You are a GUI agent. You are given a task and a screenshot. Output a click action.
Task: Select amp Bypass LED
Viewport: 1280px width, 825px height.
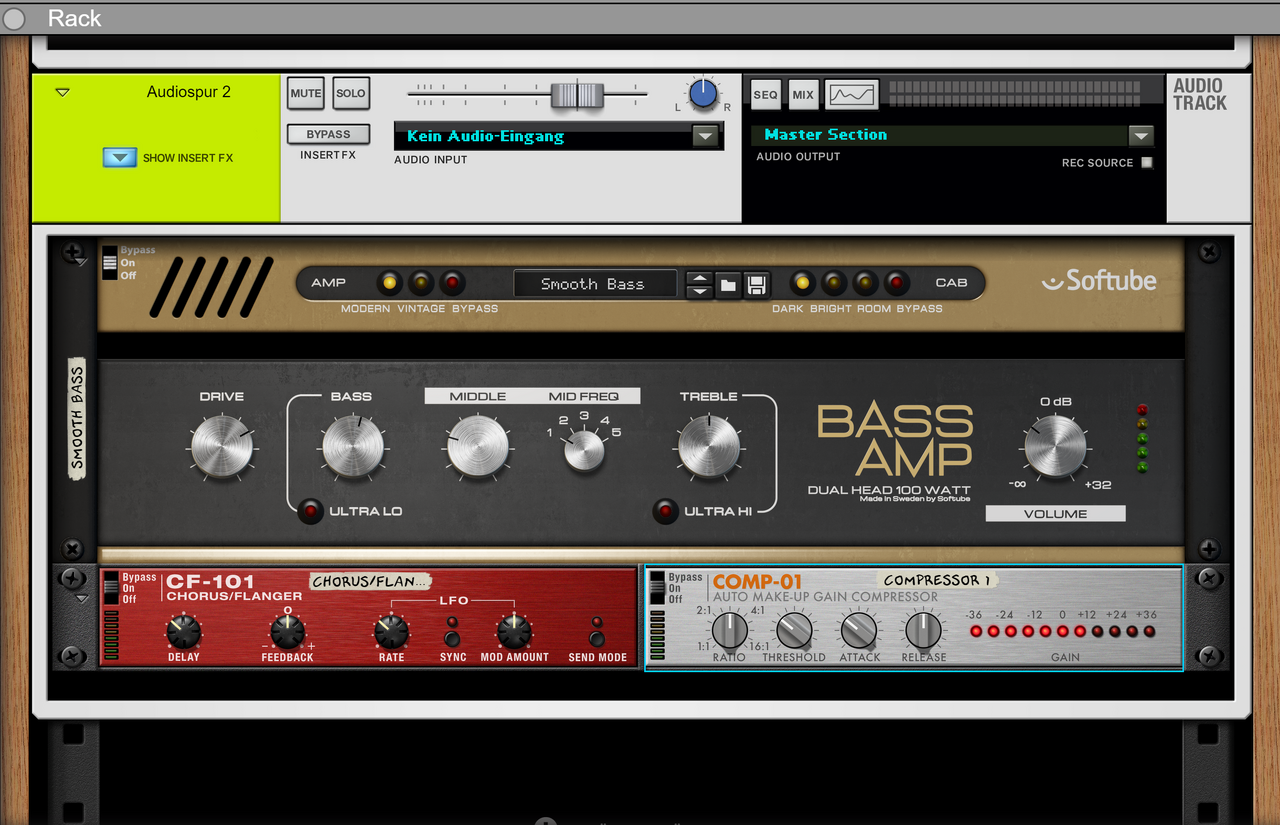point(453,283)
